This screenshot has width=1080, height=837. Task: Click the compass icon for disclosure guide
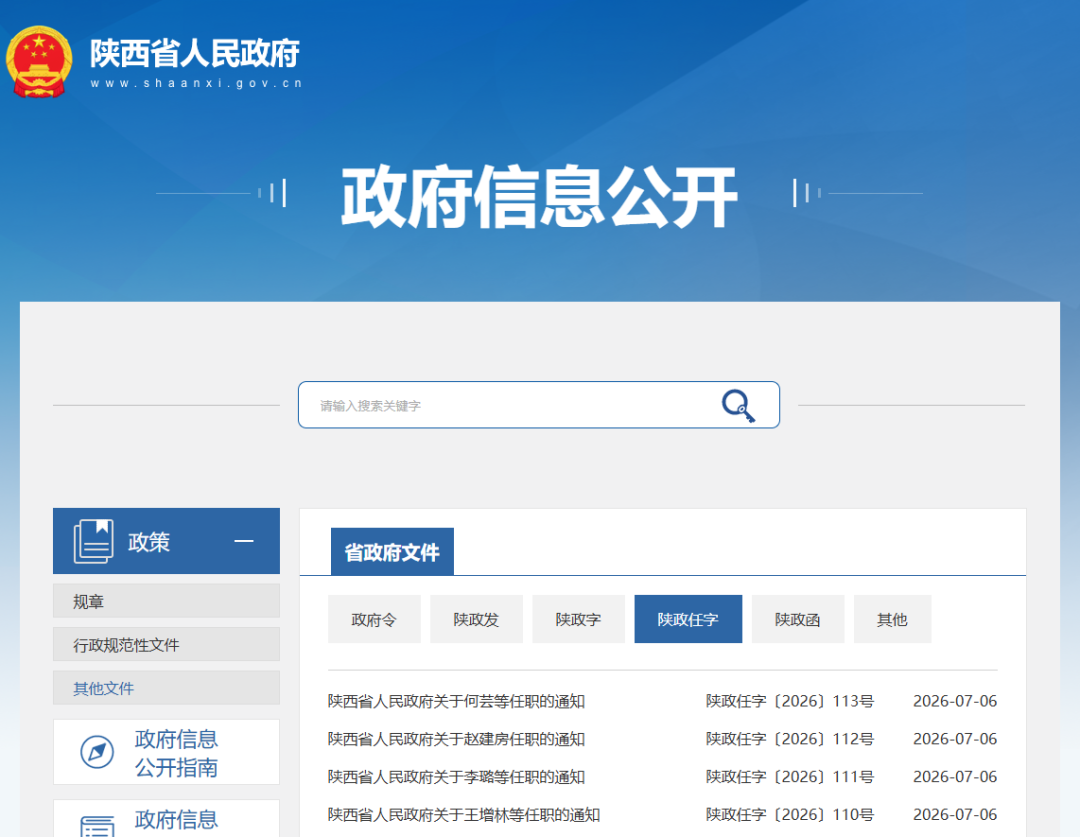(x=97, y=752)
